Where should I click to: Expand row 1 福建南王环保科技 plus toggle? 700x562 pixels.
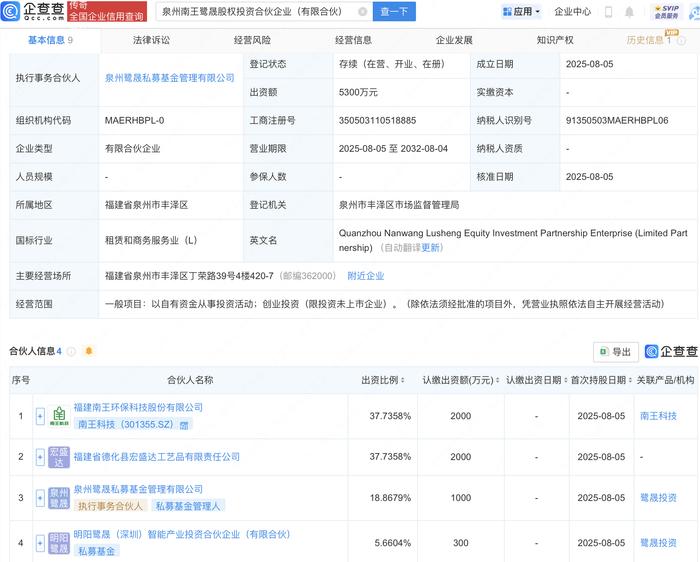click(x=40, y=416)
